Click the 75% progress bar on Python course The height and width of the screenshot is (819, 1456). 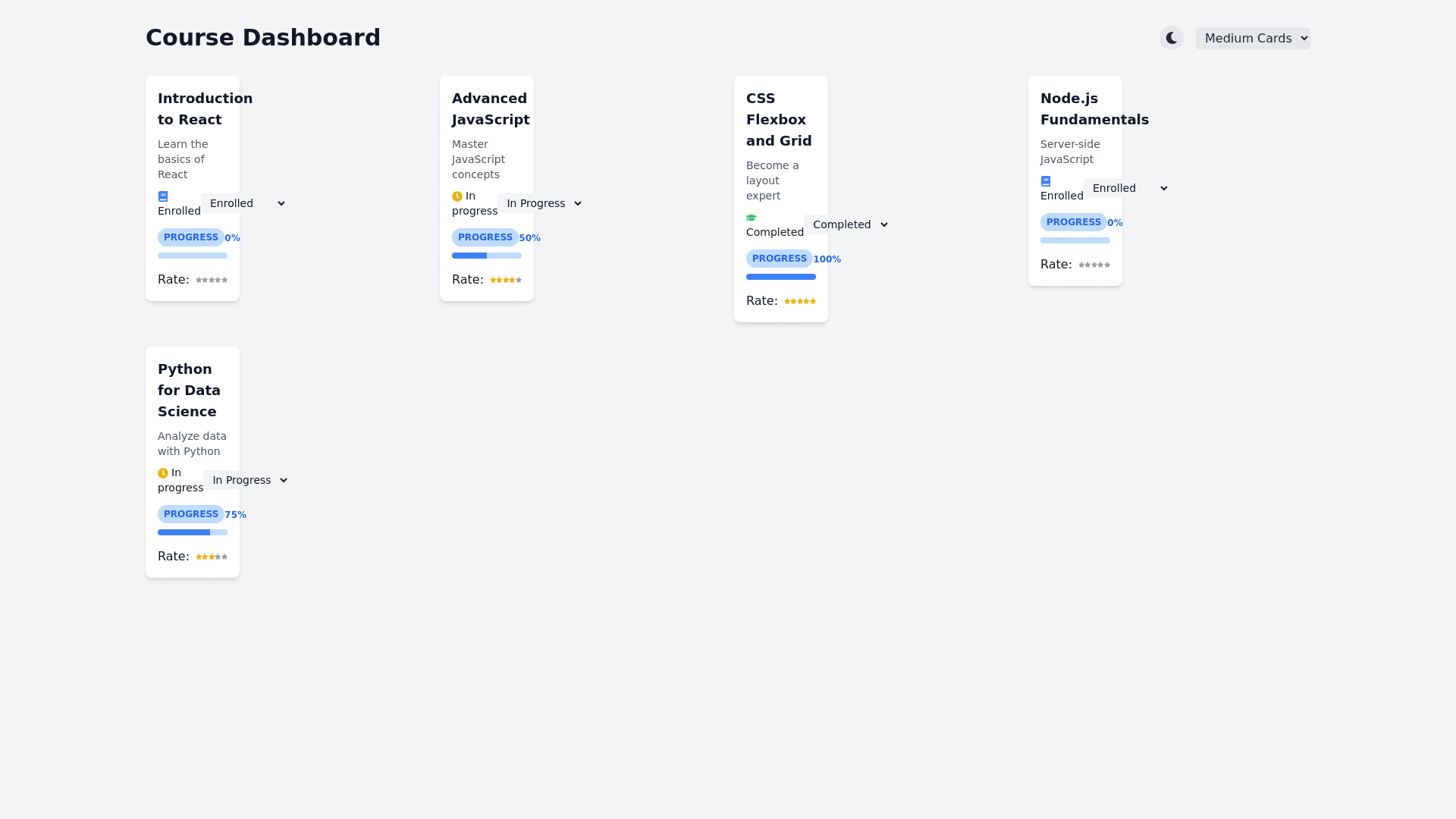pos(193,532)
